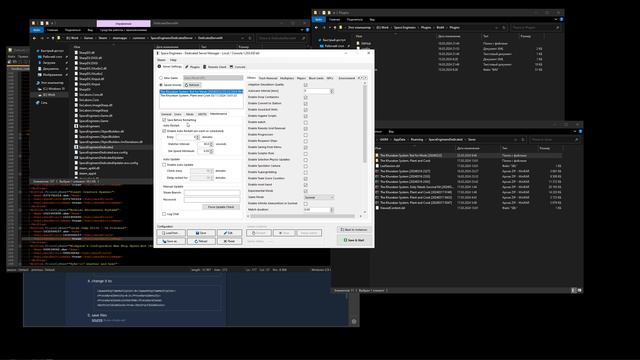Toggle Enable Scripter Role checkbox

coord(305,153)
